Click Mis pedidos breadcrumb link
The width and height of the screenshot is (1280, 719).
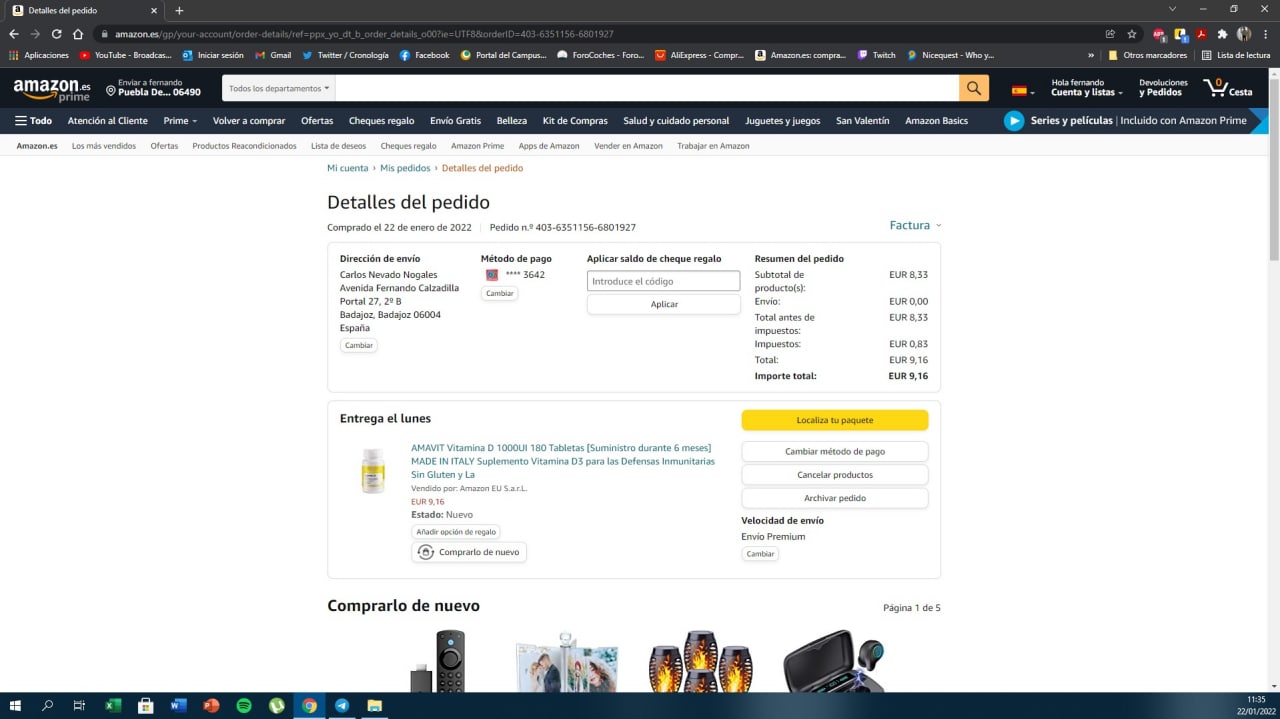405,168
